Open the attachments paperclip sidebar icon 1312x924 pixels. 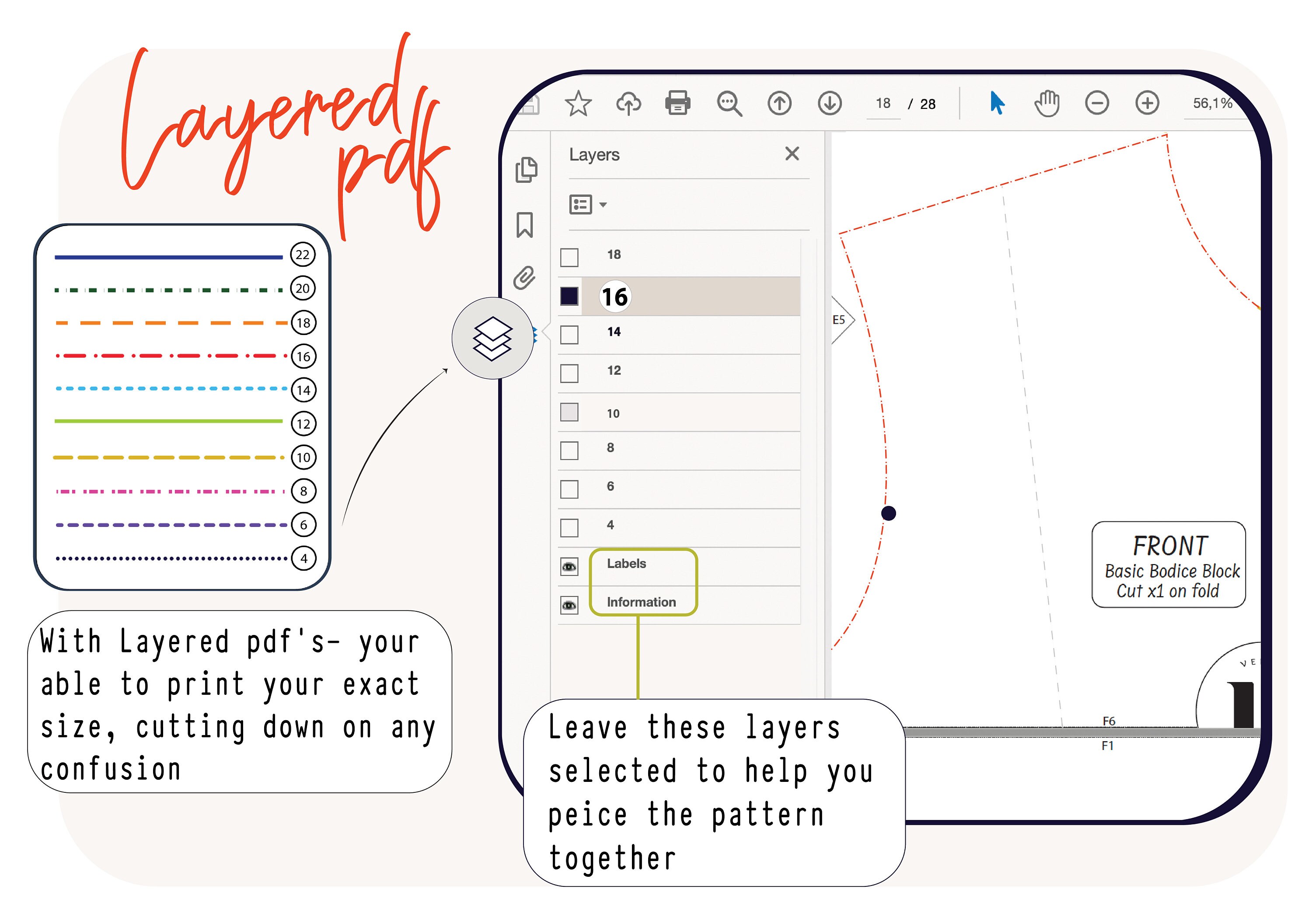524,278
